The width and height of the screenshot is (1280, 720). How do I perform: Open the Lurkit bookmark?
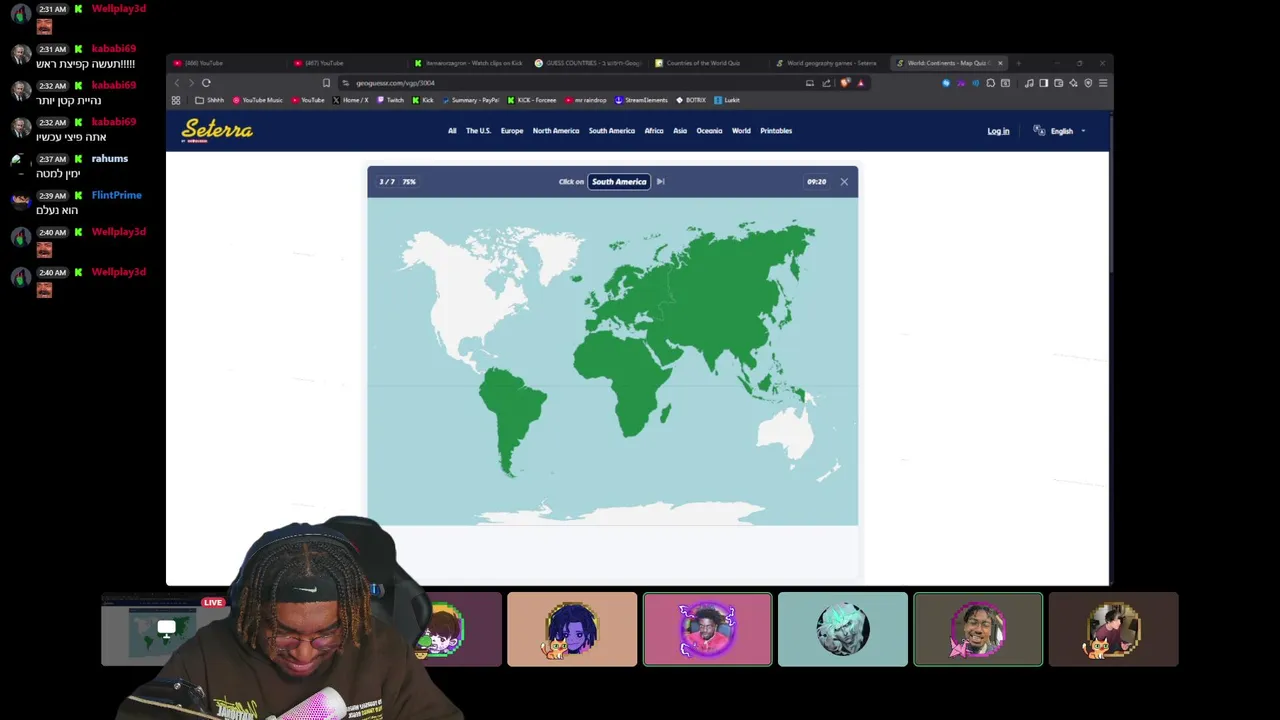pyautogui.click(x=727, y=100)
